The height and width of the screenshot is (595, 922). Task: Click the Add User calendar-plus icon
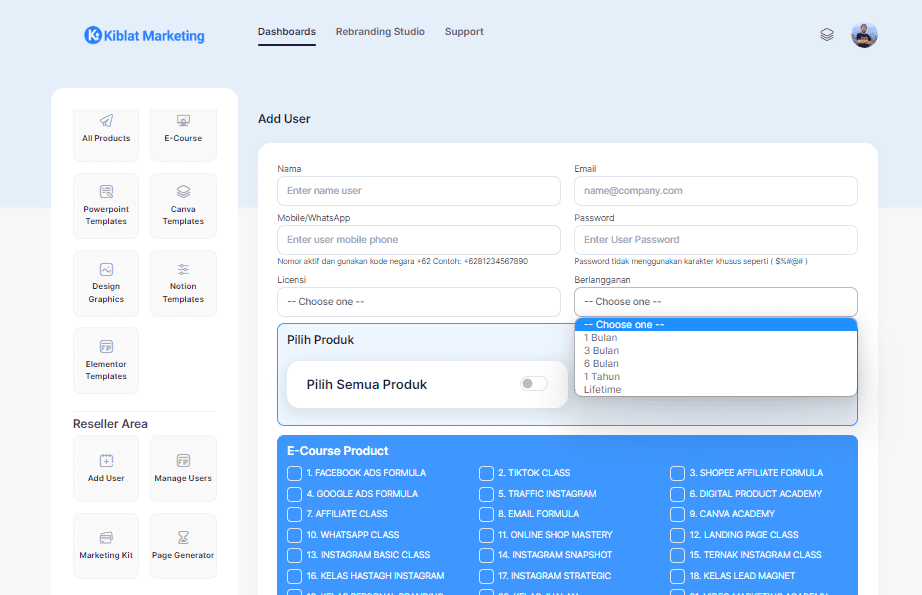point(106,460)
